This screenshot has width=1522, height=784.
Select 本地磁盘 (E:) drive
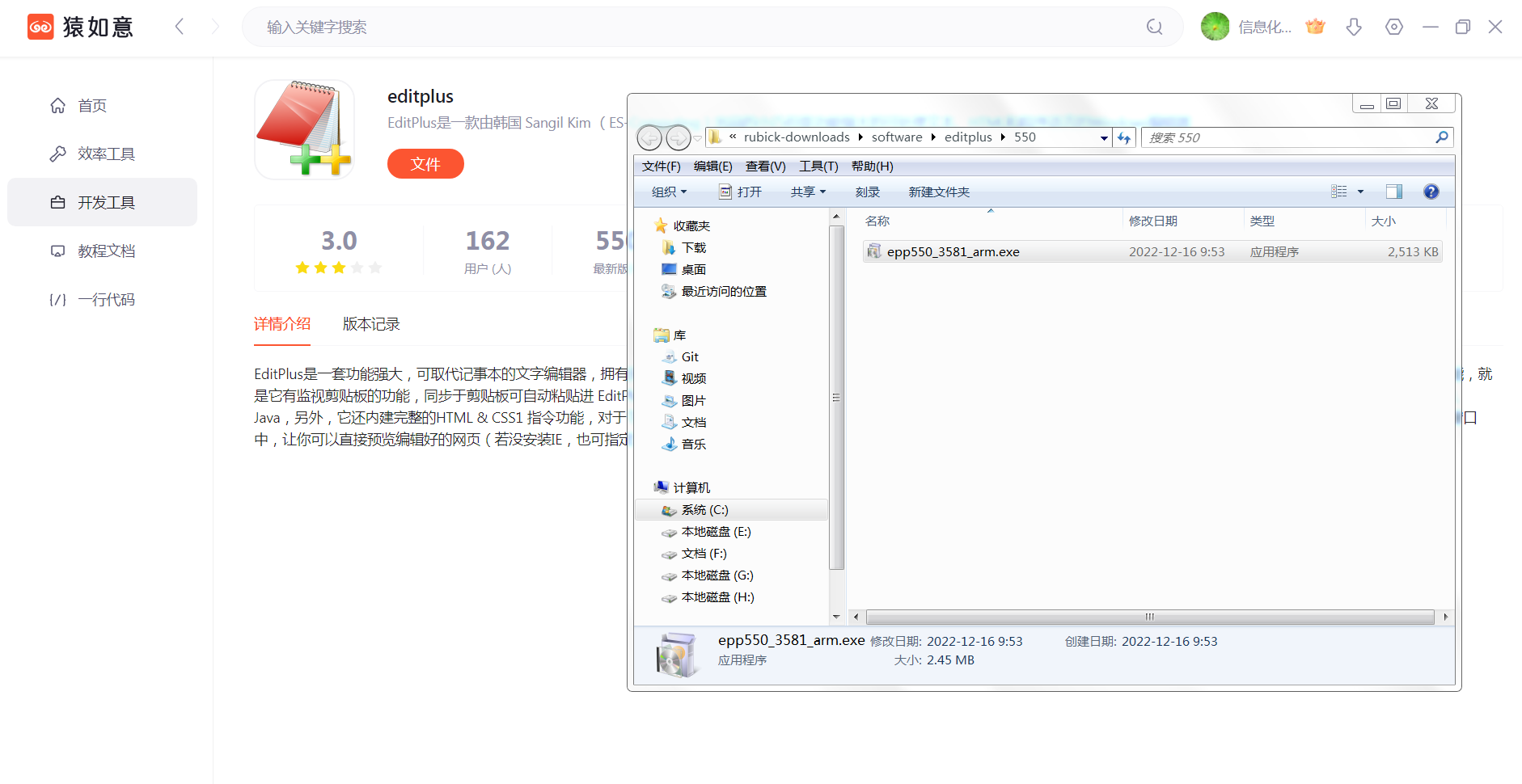tap(716, 532)
